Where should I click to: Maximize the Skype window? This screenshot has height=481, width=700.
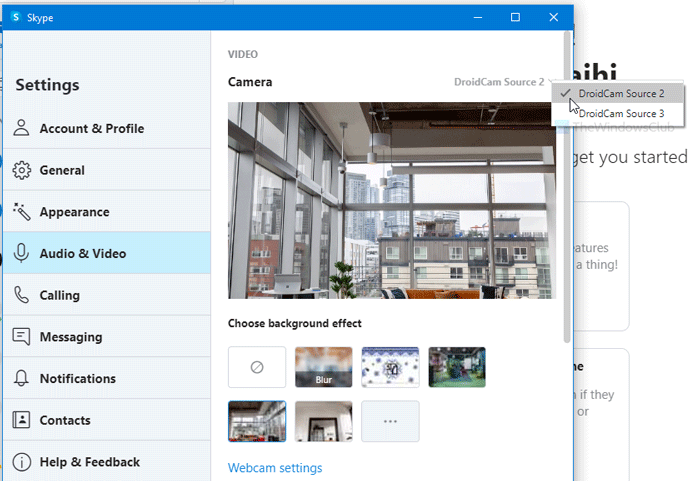515,17
